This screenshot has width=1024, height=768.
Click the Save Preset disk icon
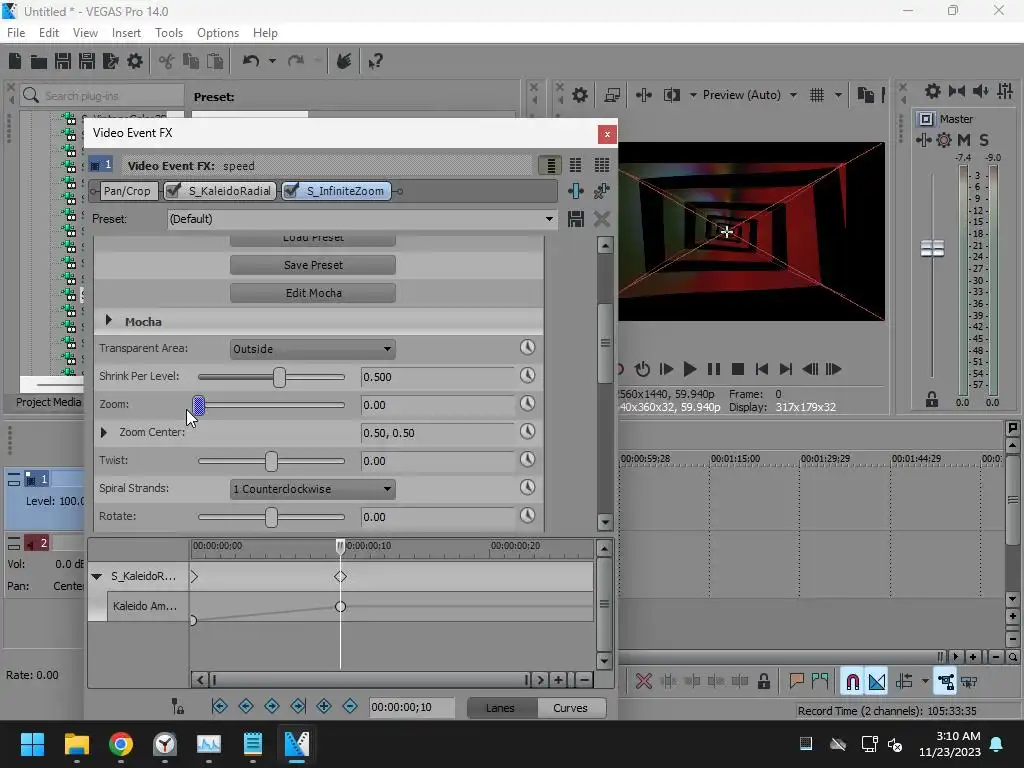click(575, 219)
